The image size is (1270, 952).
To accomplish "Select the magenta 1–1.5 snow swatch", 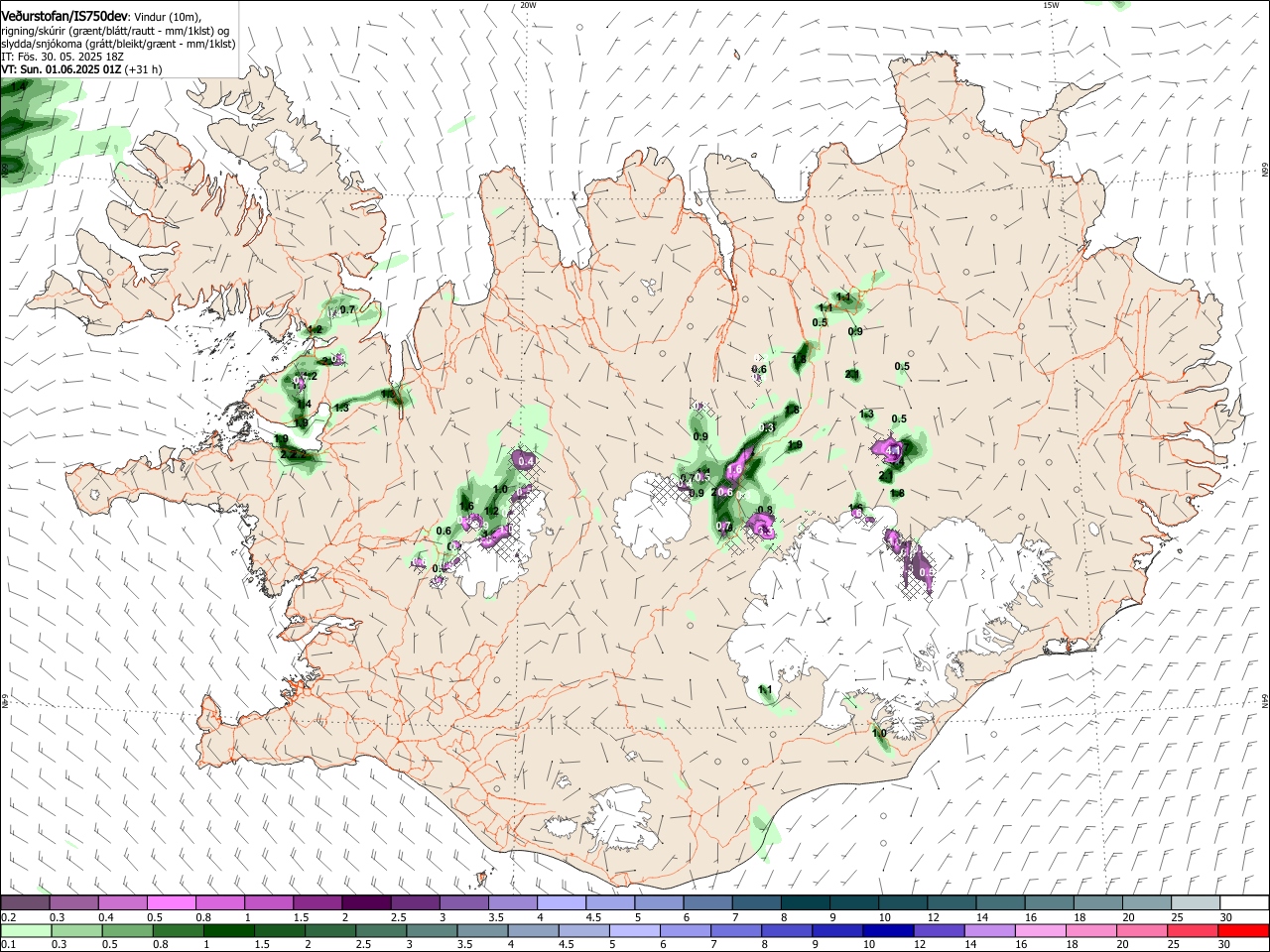I will point(268,903).
